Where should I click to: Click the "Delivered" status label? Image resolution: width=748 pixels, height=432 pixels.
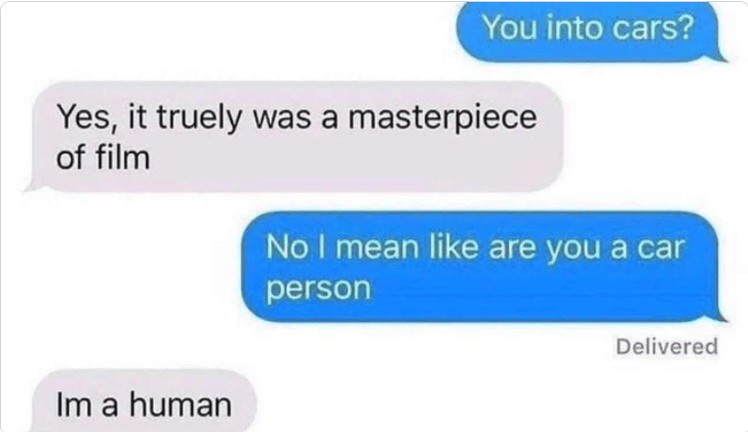click(666, 346)
